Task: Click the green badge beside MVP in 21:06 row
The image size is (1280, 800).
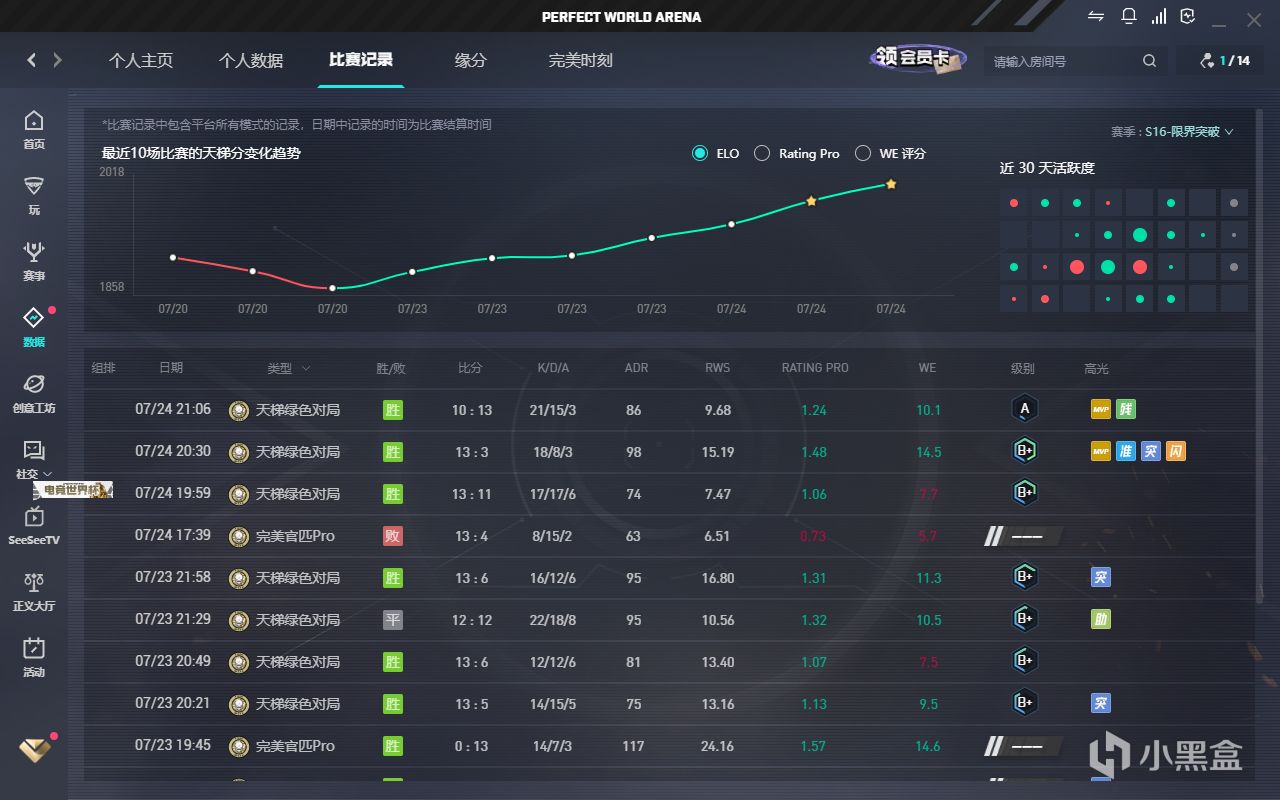Action: (x=1126, y=409)
